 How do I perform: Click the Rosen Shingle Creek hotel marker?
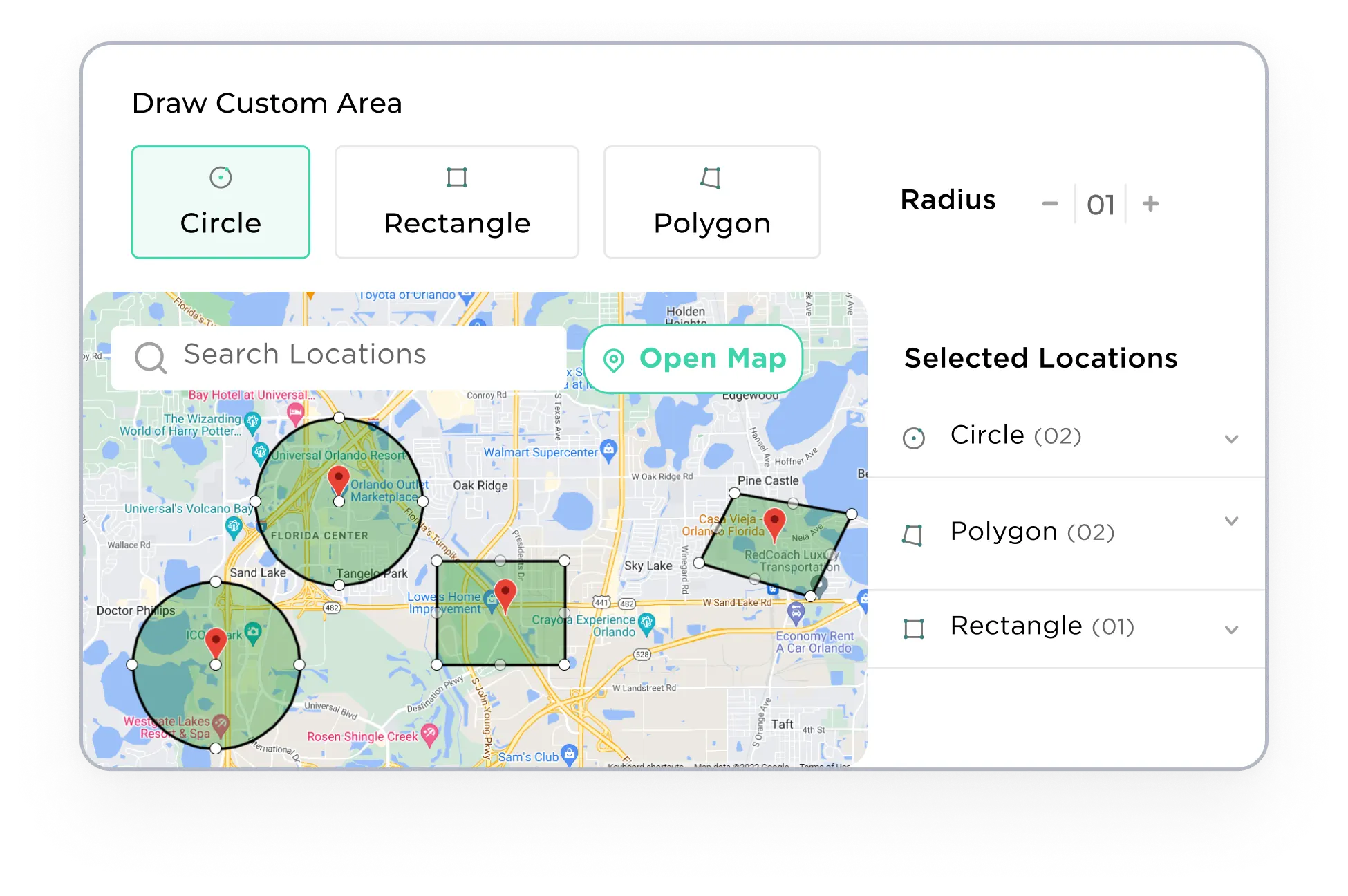tap(429, 734)
